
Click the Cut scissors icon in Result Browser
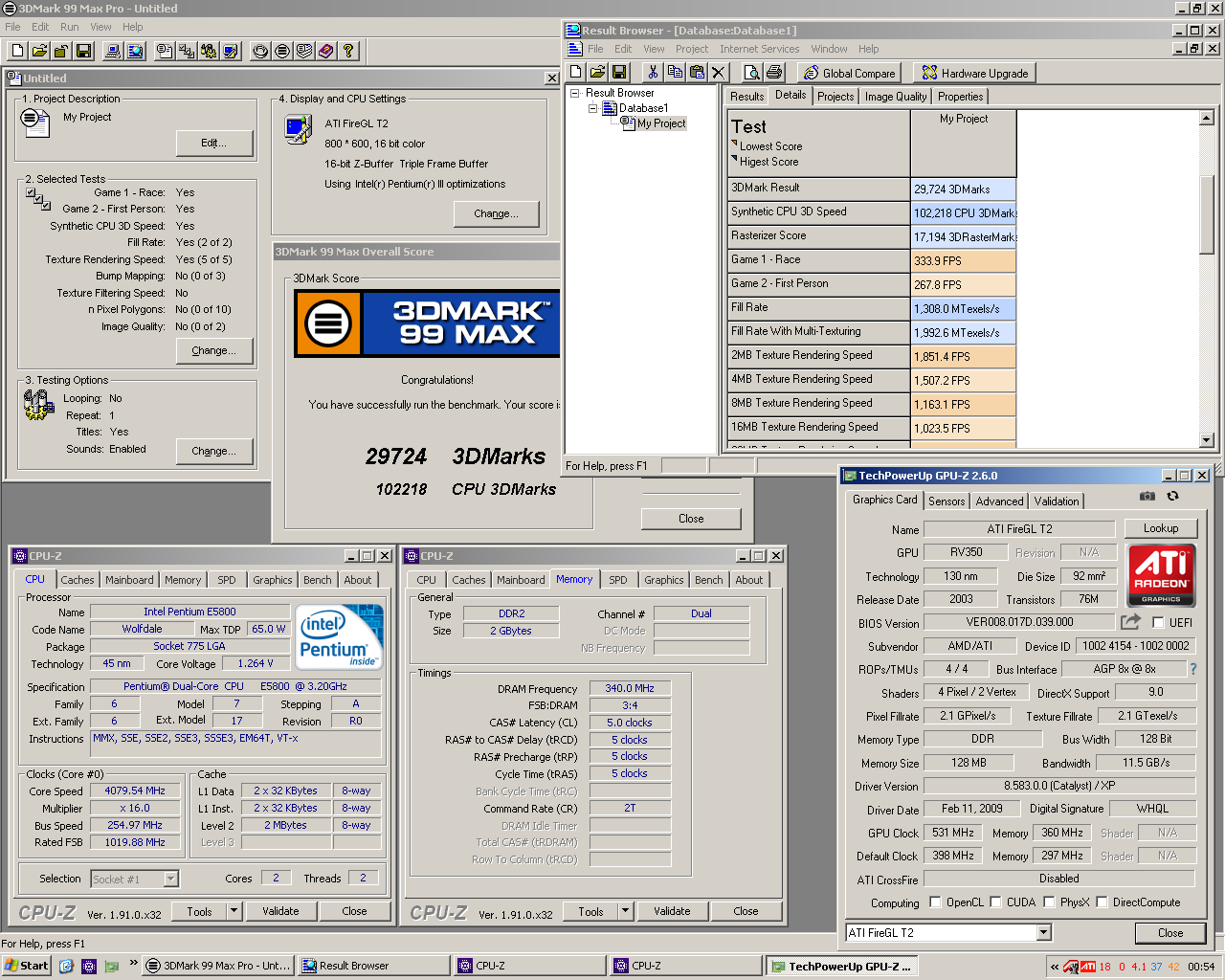pyautogui.click(x=653, y=72)
